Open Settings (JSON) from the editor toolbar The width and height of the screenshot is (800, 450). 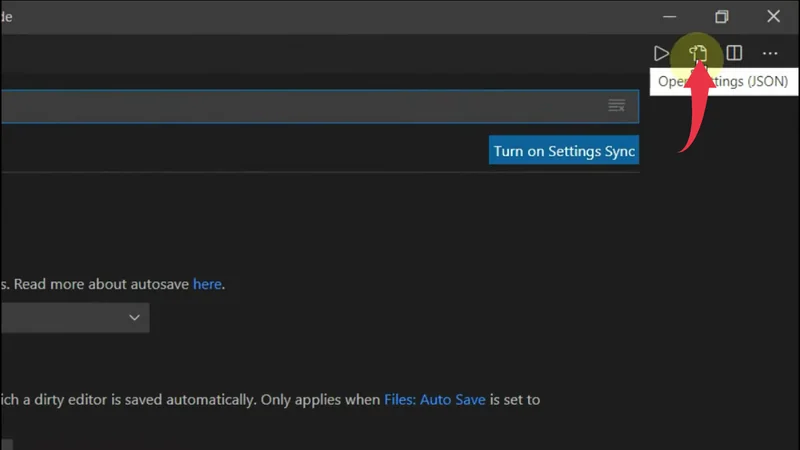(x=698, y=53)
